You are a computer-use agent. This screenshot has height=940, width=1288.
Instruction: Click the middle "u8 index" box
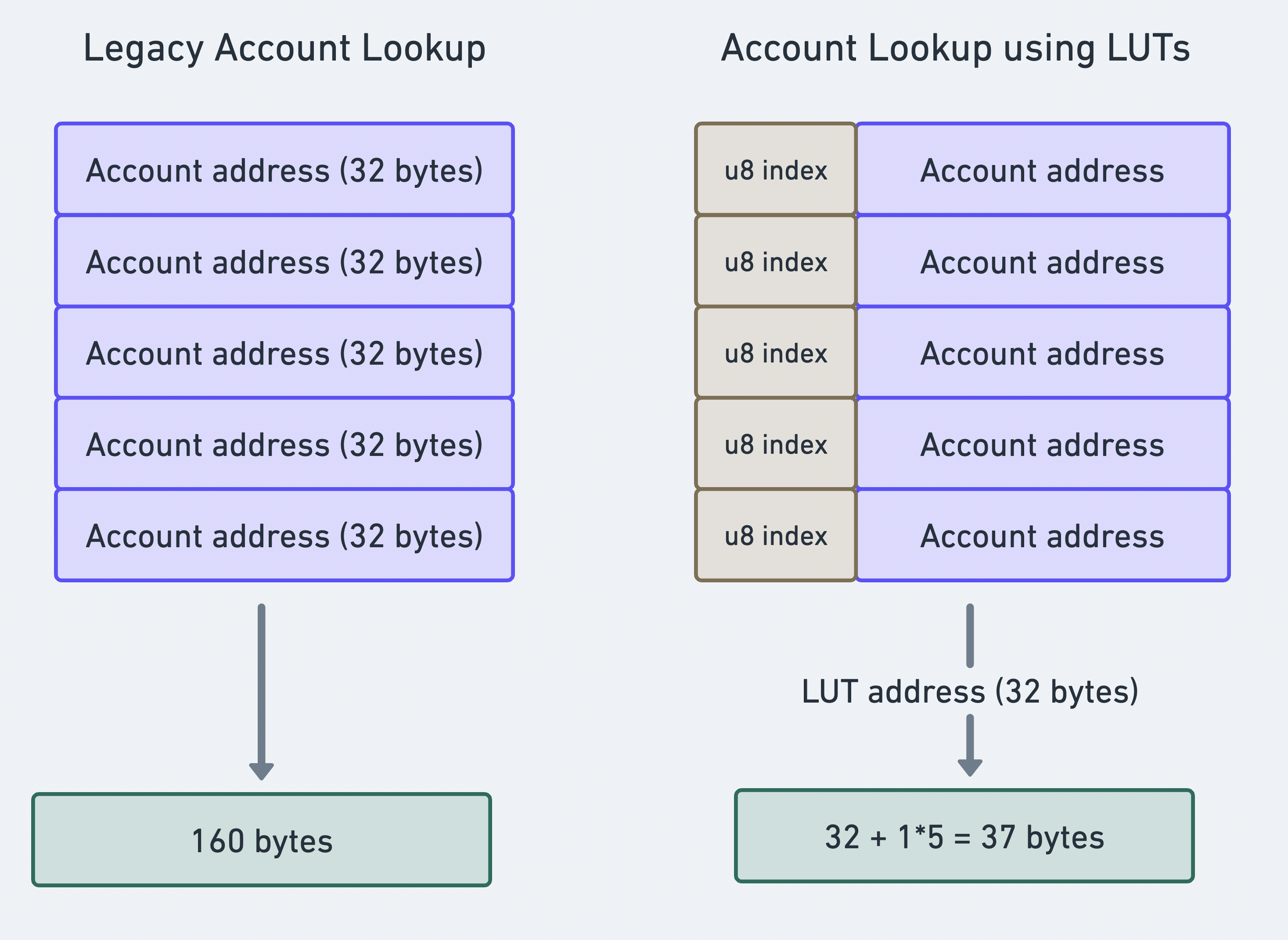point(775,353)
